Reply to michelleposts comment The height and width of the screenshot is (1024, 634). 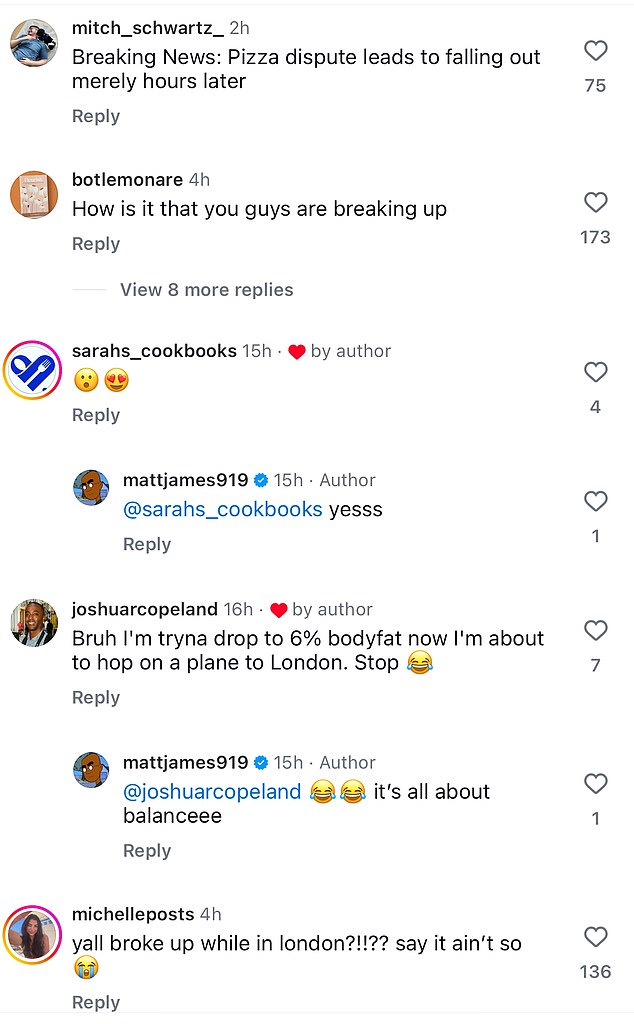tap(96, 1002)
